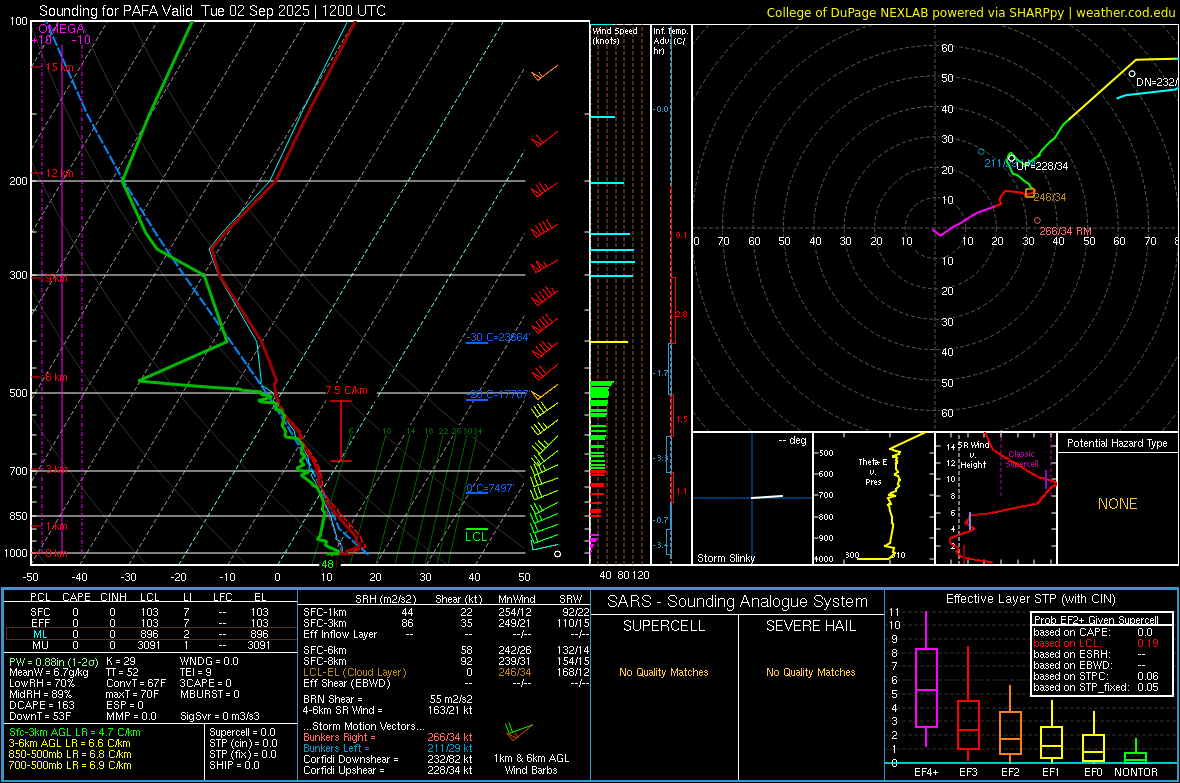1180x783 pixels.
Task: Click the 'ConvT = 67F' value
Action: point(136,684)
